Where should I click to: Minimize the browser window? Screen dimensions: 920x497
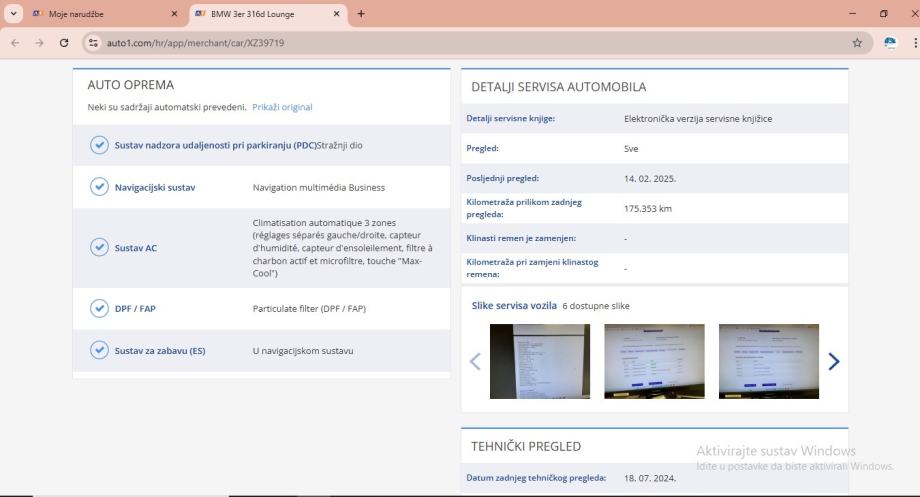(852, 13)
